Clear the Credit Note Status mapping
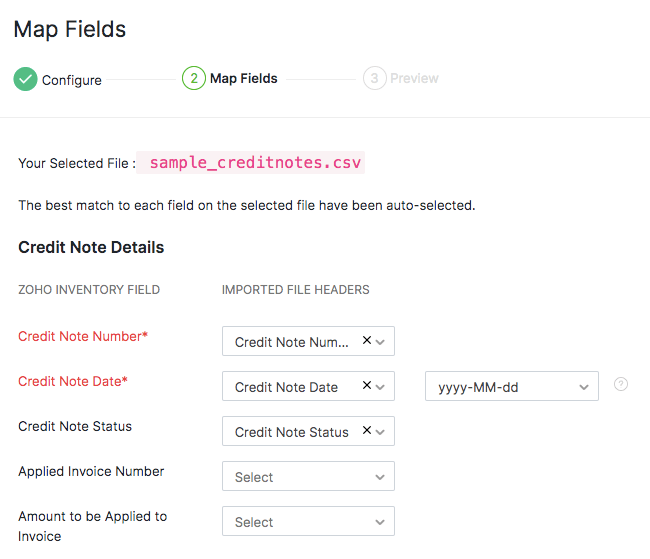Image resolution: width=650 pixels, height=559 pixels. coord(367,431)
